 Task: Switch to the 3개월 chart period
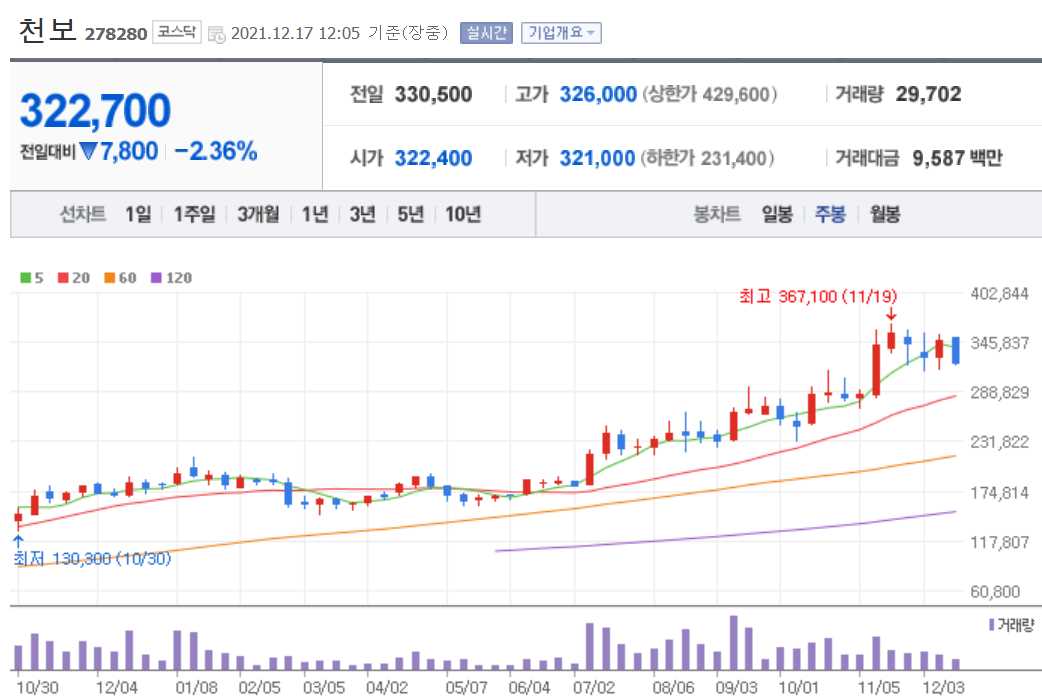(x=256, y=214)
